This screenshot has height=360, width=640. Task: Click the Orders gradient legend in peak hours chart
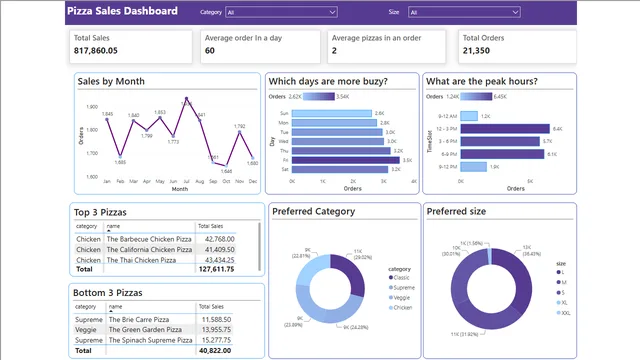coord(476,96)
